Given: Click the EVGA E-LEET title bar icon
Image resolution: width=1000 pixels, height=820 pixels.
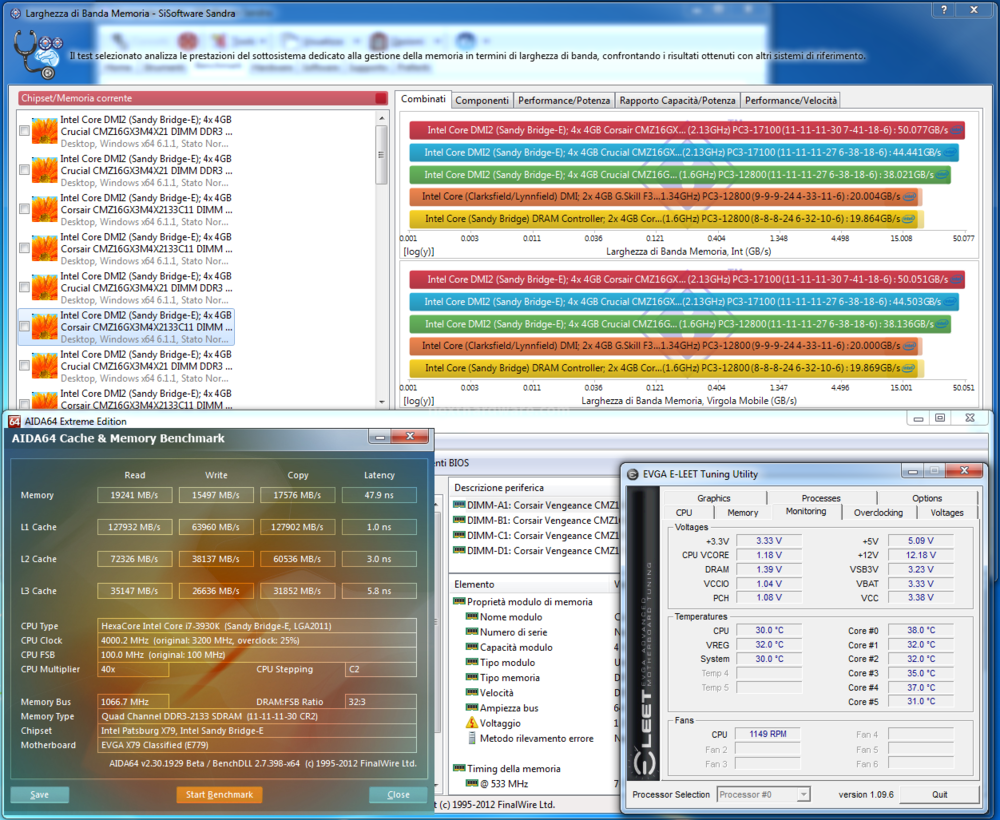Looking at the screenshot, I should coord(633,474).
